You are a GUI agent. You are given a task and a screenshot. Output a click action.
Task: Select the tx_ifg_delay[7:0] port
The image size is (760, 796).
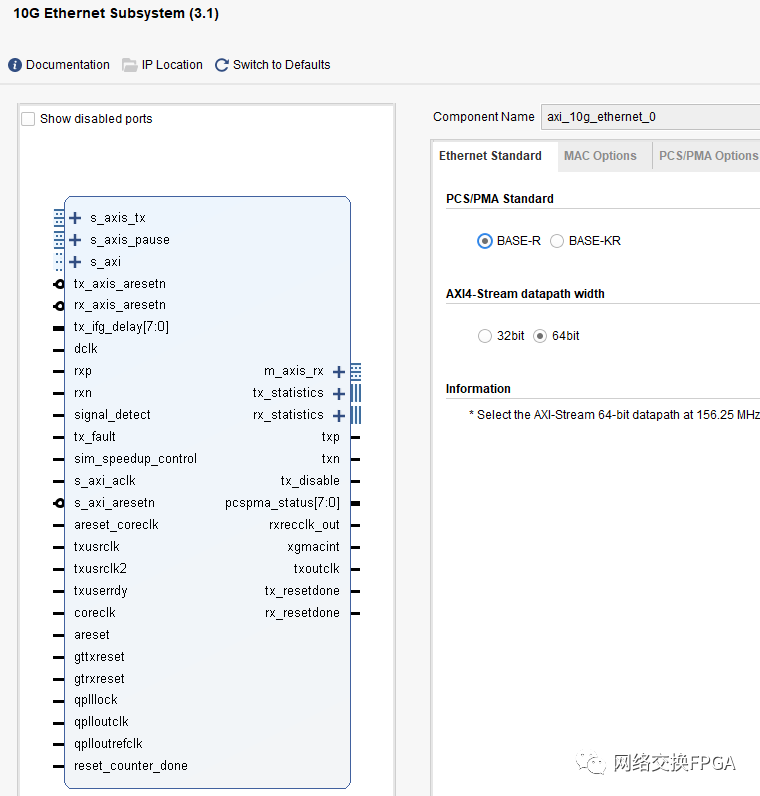(x=121, y=326)
